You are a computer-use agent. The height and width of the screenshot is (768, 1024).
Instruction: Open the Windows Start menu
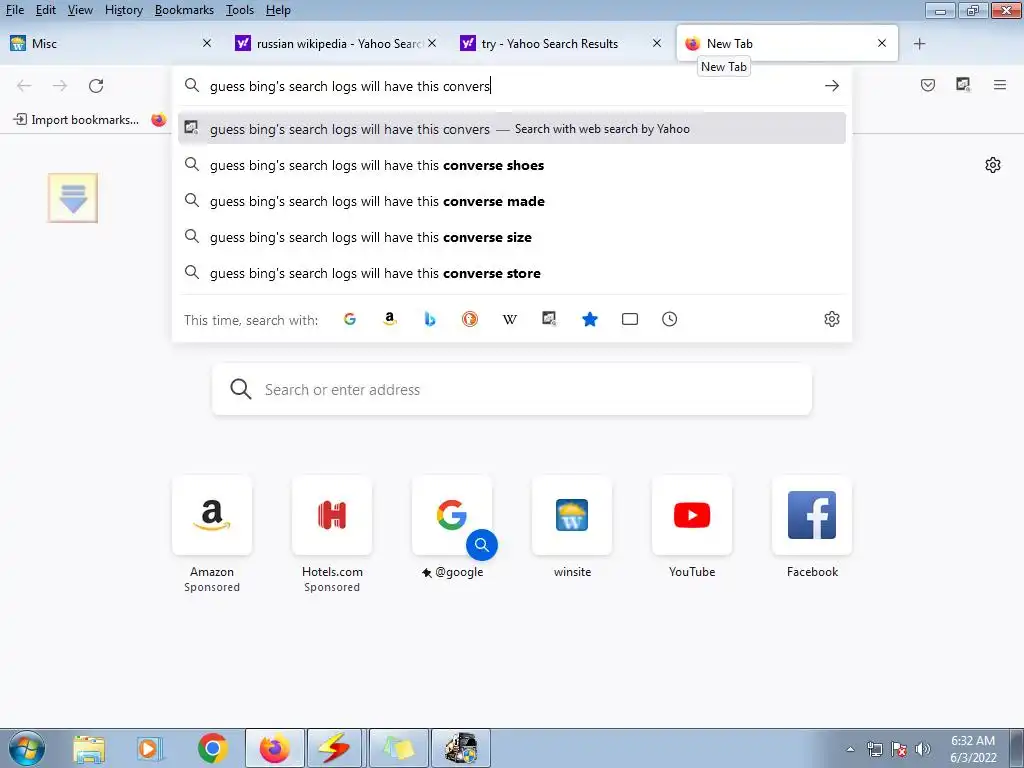(26, 748)
